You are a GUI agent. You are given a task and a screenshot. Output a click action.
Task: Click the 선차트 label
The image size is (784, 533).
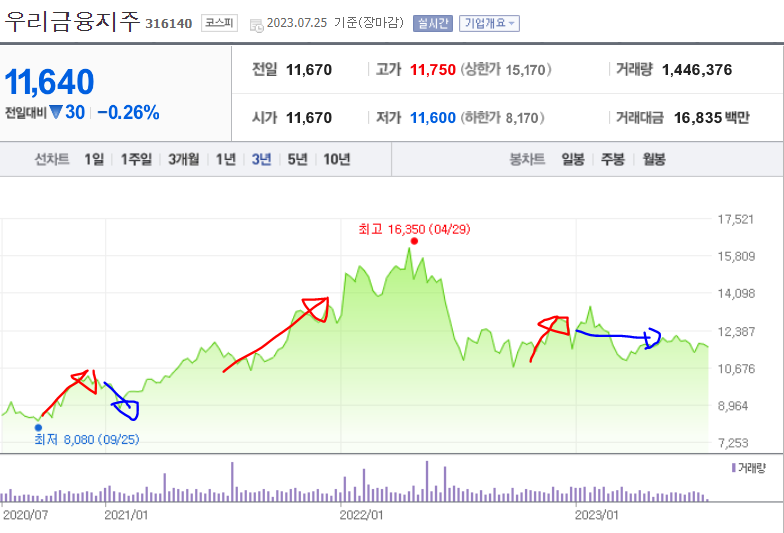(52, 160)
